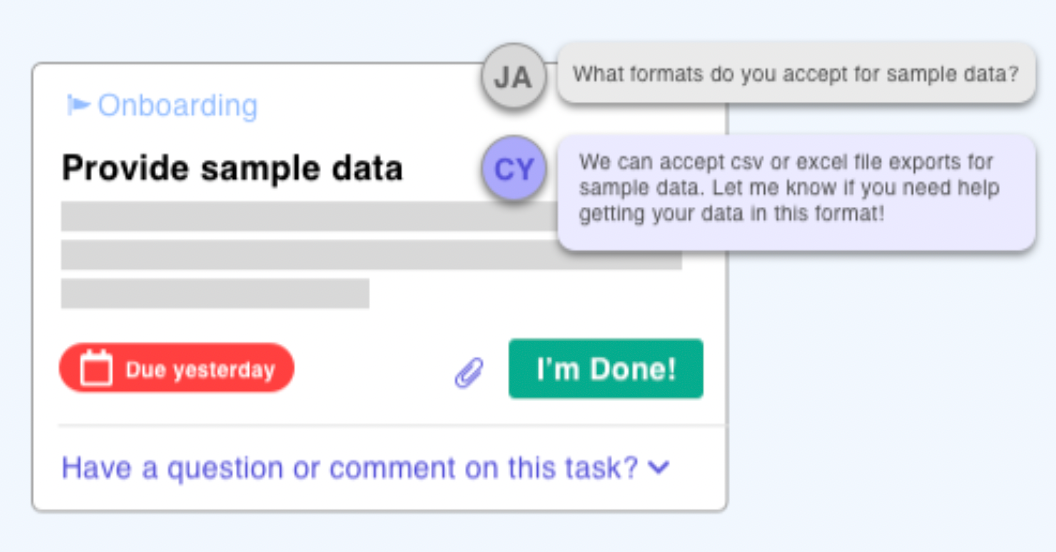Click the CY user avatar
Screen dimensions: 1056x552
(514, 168)
